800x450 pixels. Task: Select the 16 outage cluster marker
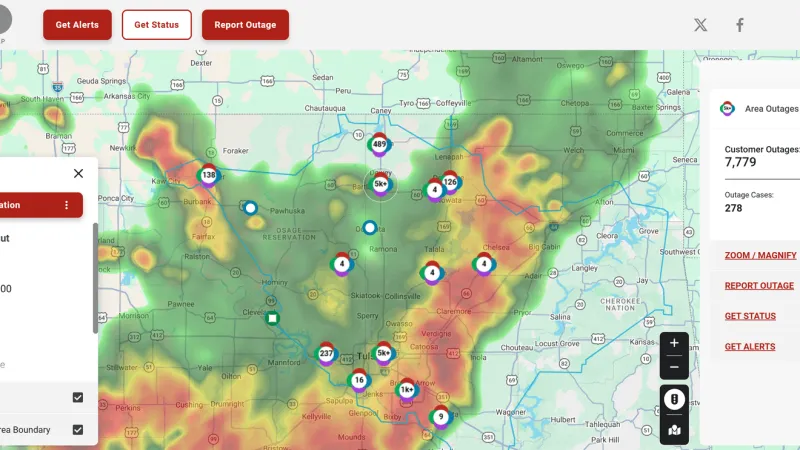click(359, 380)
